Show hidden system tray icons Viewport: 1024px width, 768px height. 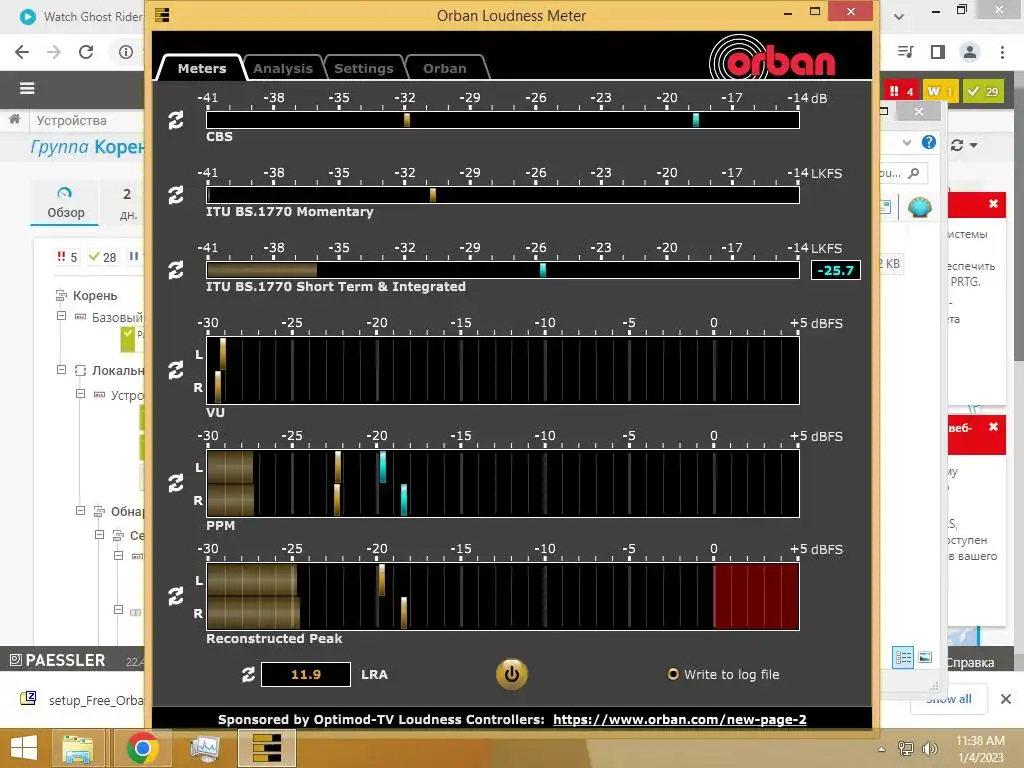[x=882, y=749]
